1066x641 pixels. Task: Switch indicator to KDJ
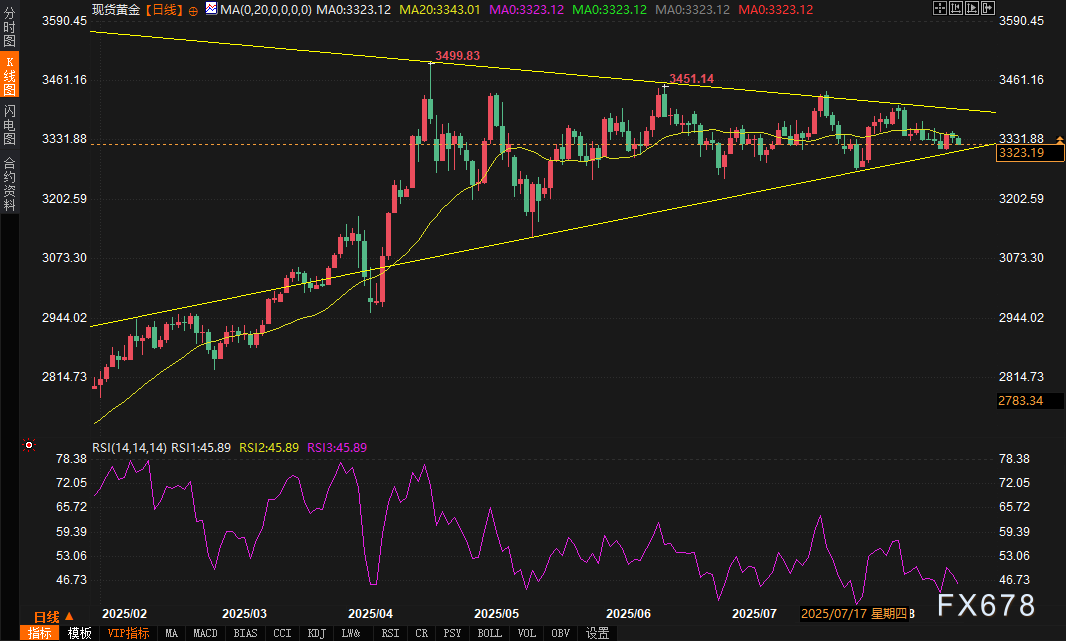[317, 633]
